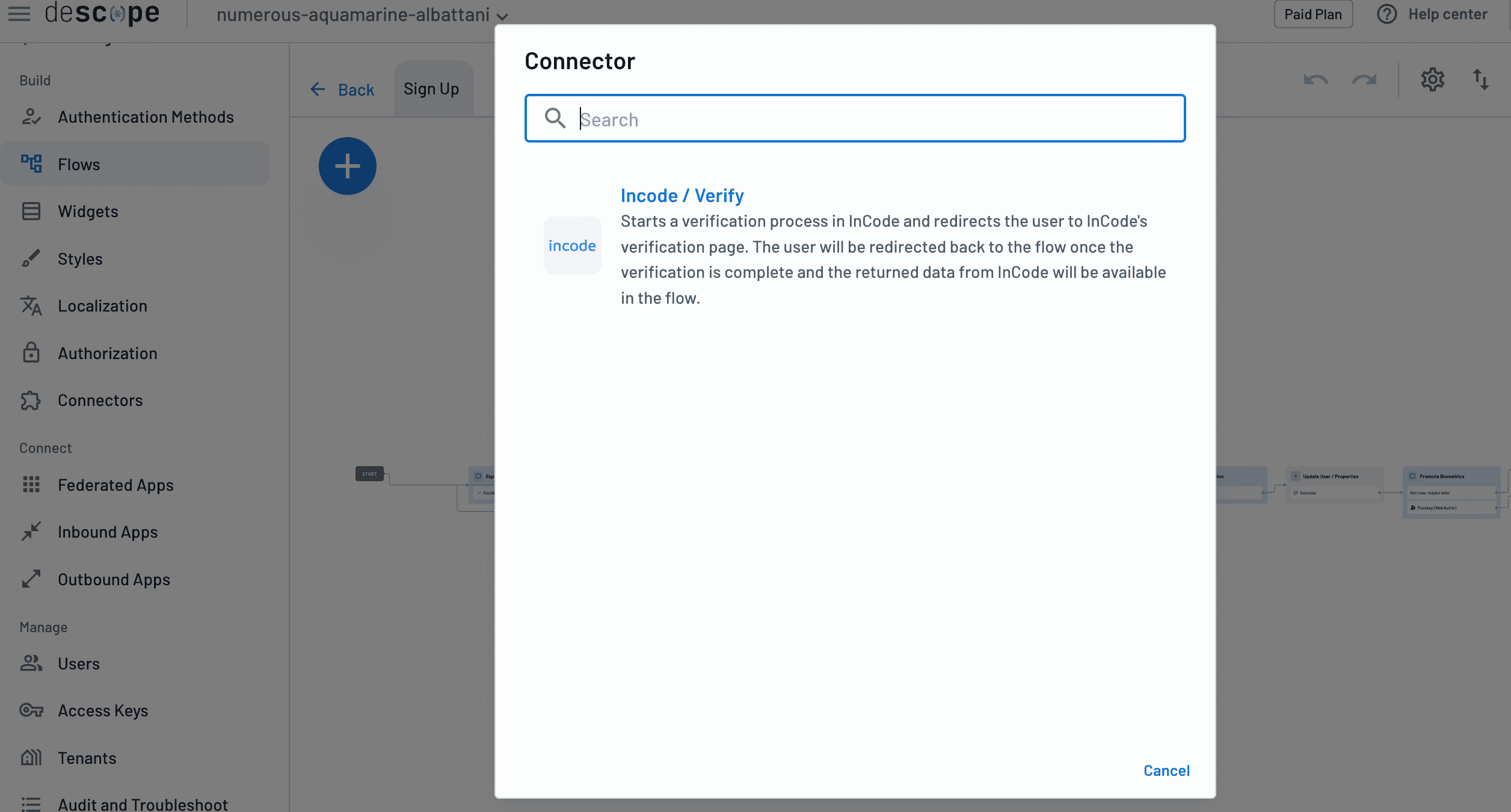Open the Styles panel
1511x812 pixels.
pyautogui.click(x=80, y=259)
